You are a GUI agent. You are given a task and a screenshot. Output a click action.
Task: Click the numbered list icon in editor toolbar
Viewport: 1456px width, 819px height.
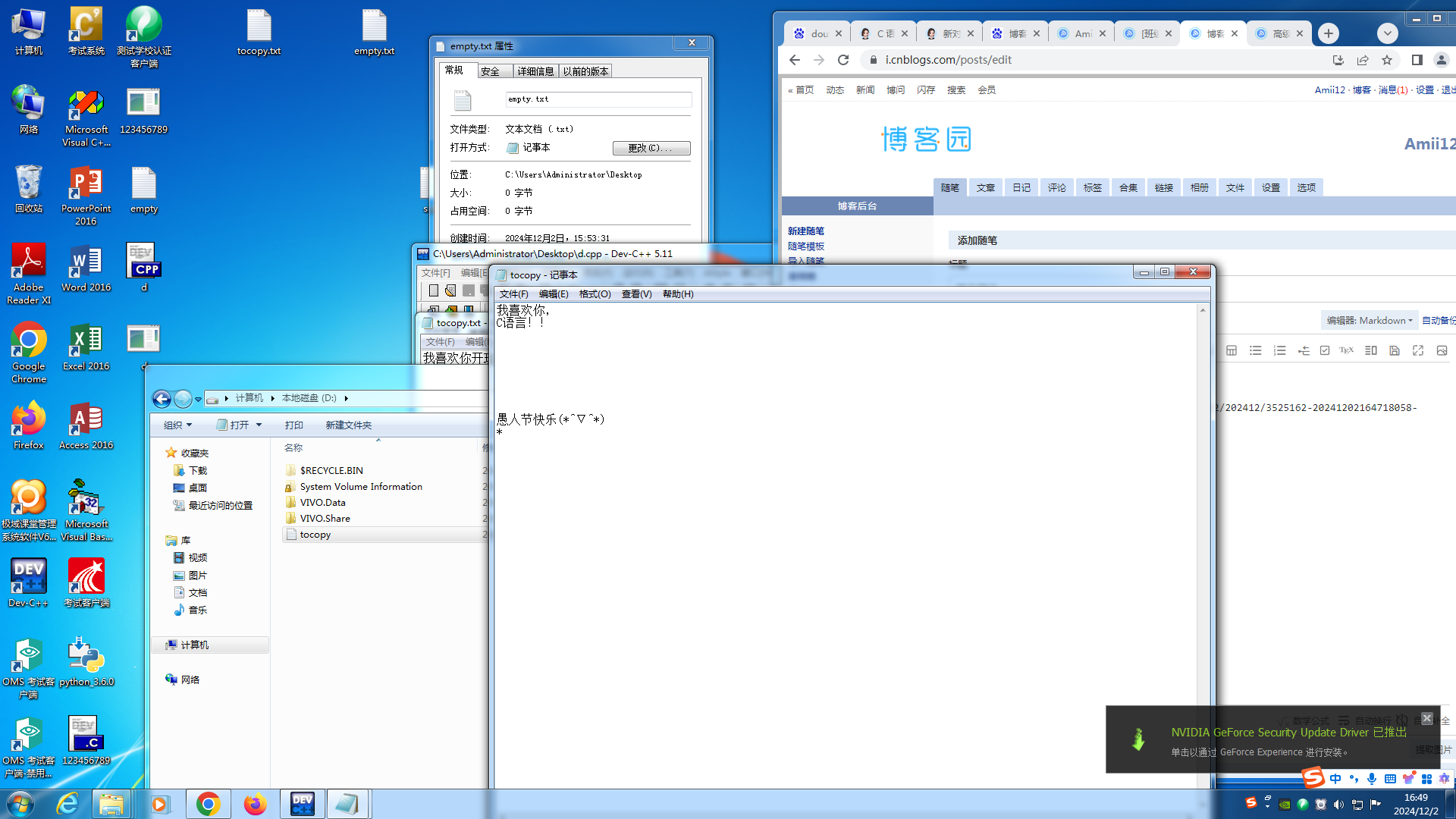click(x=1280, y=350)
